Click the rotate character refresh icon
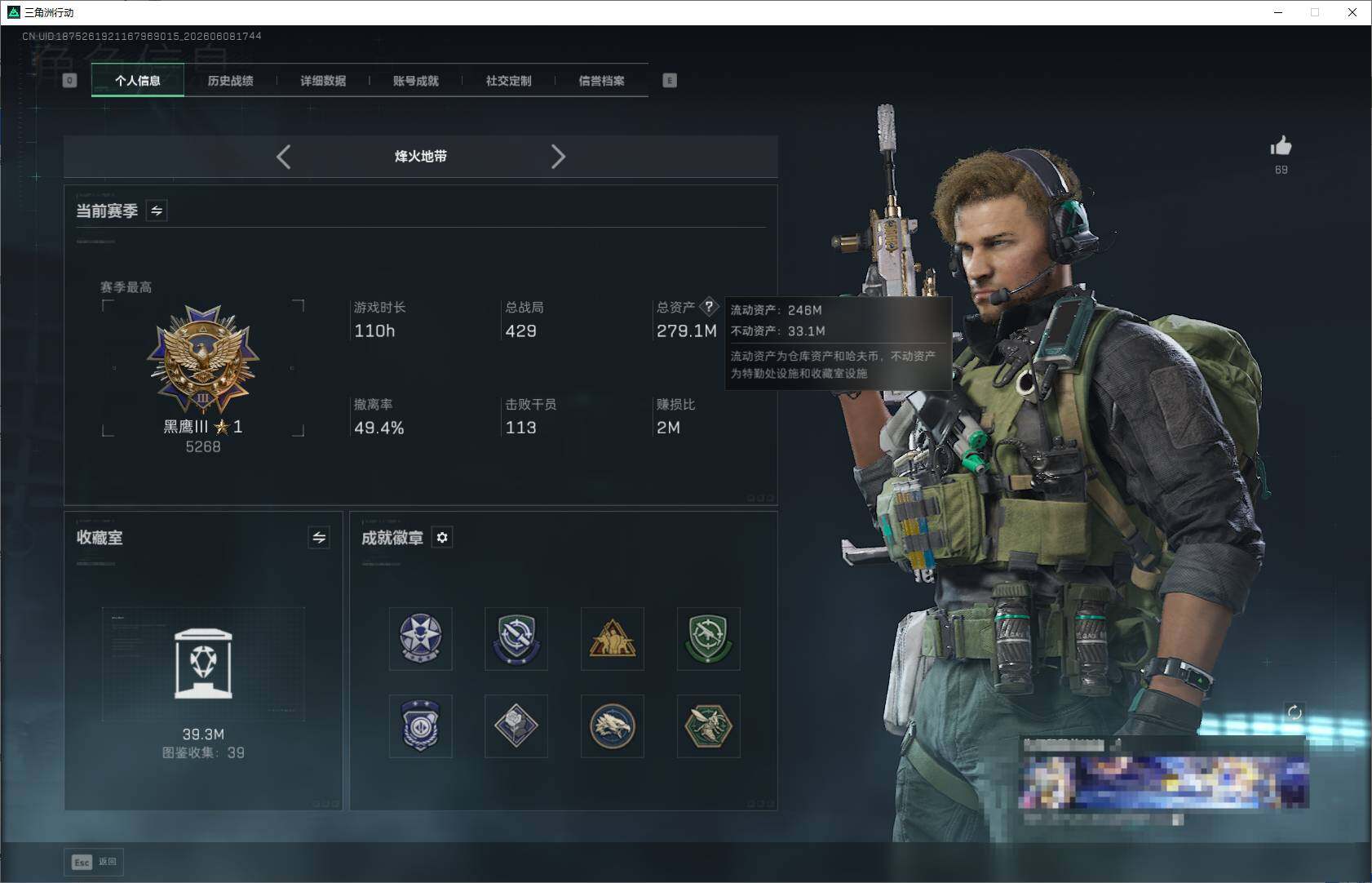Viewport: 1372px width, 883px height. coord(1295,712)
